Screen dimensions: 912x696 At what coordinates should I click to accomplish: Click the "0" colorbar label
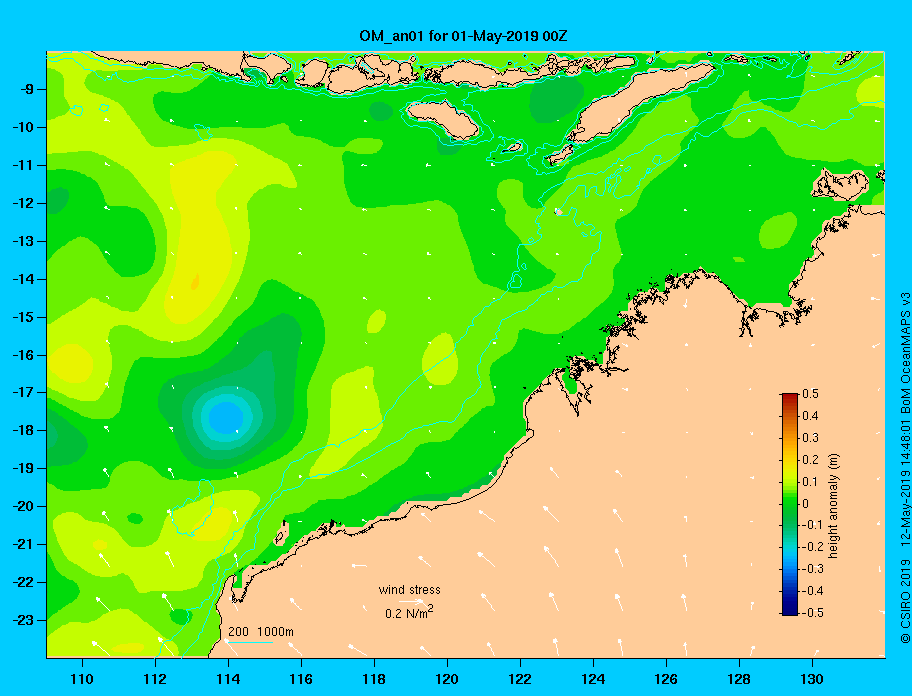806,504
